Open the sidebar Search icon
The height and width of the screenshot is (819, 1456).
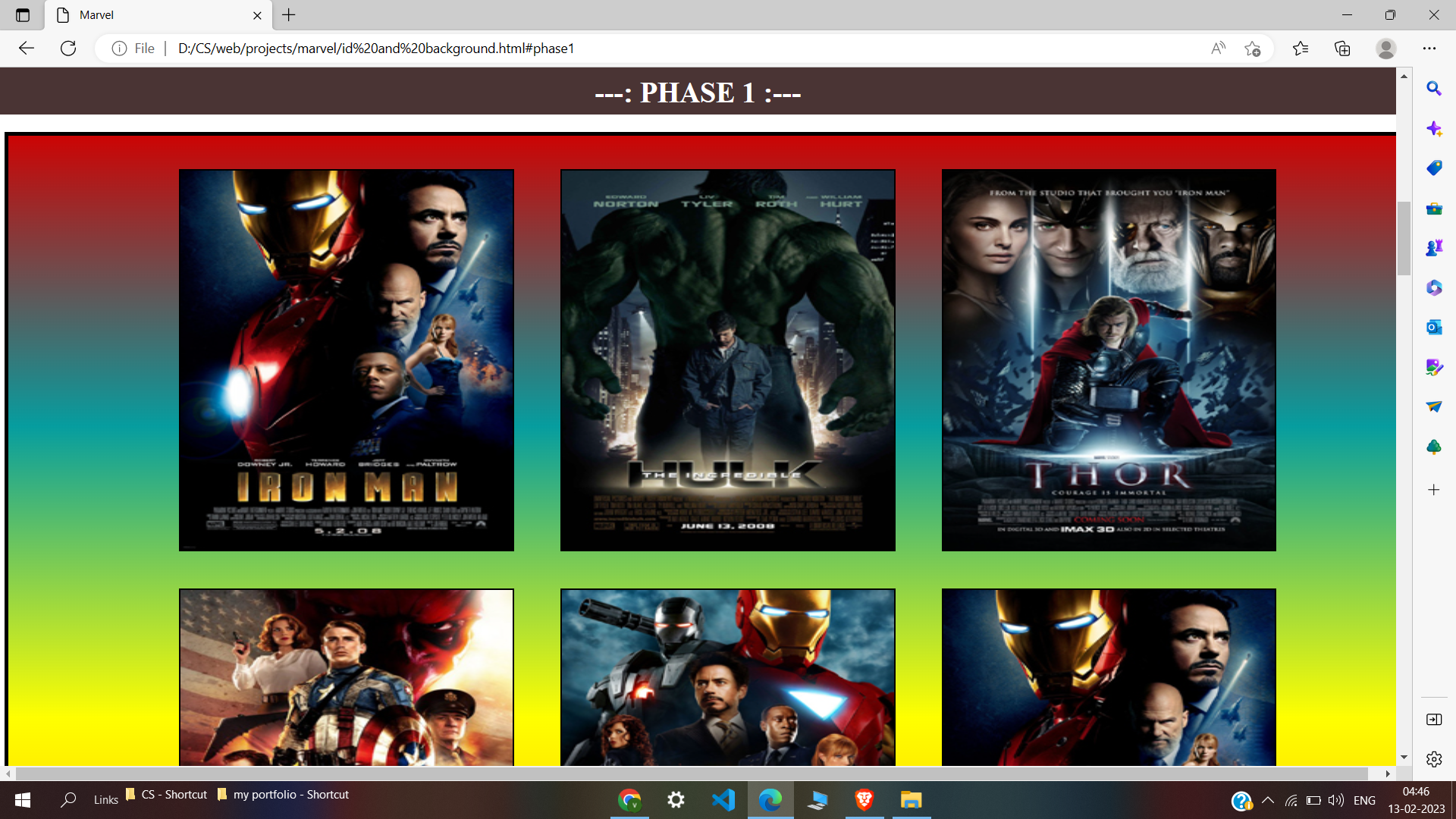(1433, 89)
